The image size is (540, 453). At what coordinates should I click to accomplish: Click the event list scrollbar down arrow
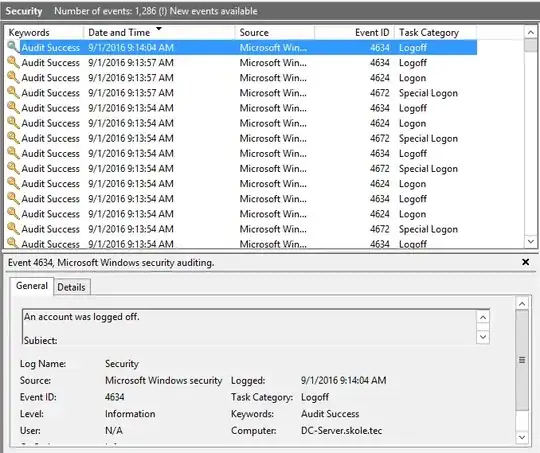click(x=531, y=241)
